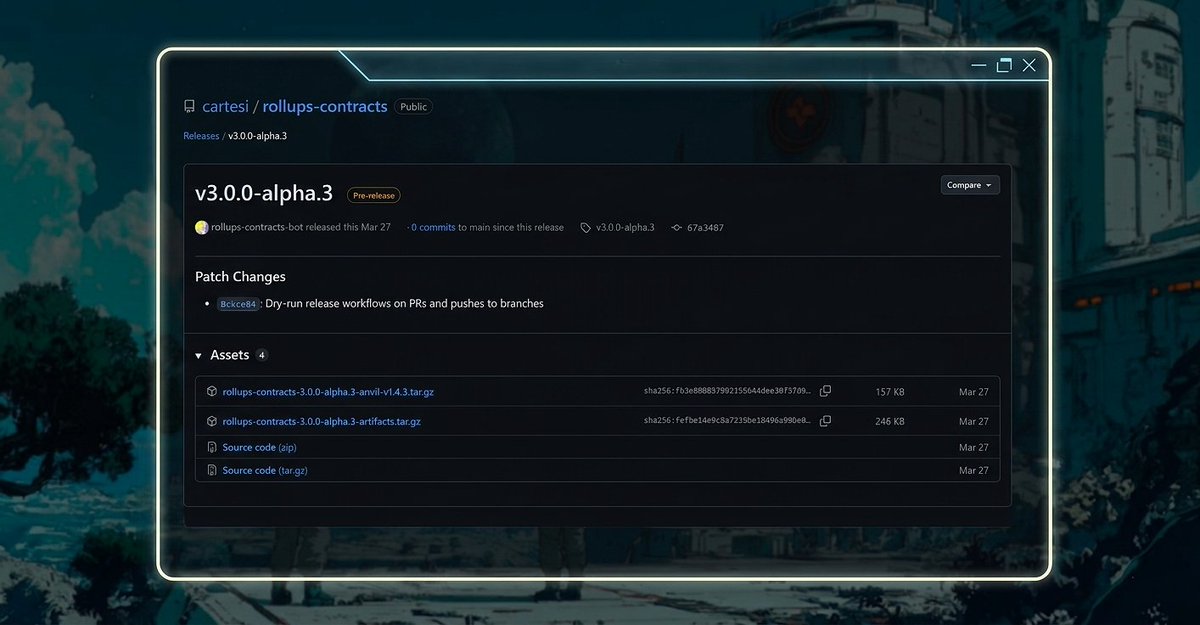The height and width of the screenshot is (625, 1200).
Task: Copy sha256 of the artifacts asset
Action: 825,421
